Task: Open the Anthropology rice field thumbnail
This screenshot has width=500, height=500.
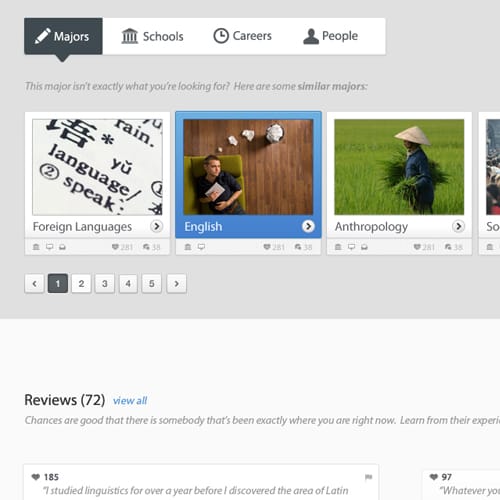Action: coord(399,167)
